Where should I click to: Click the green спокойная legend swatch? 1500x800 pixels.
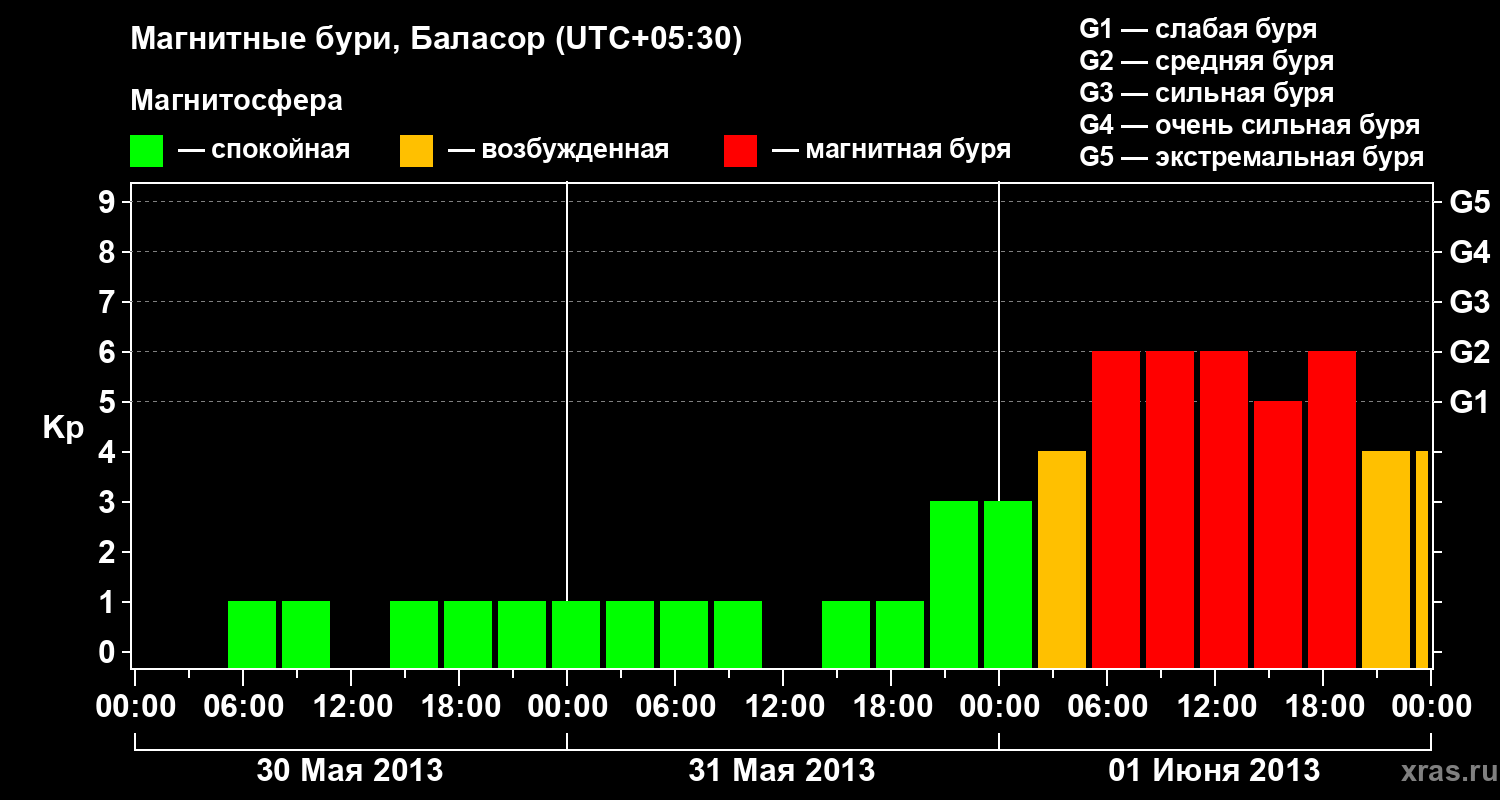click(146, 151)
